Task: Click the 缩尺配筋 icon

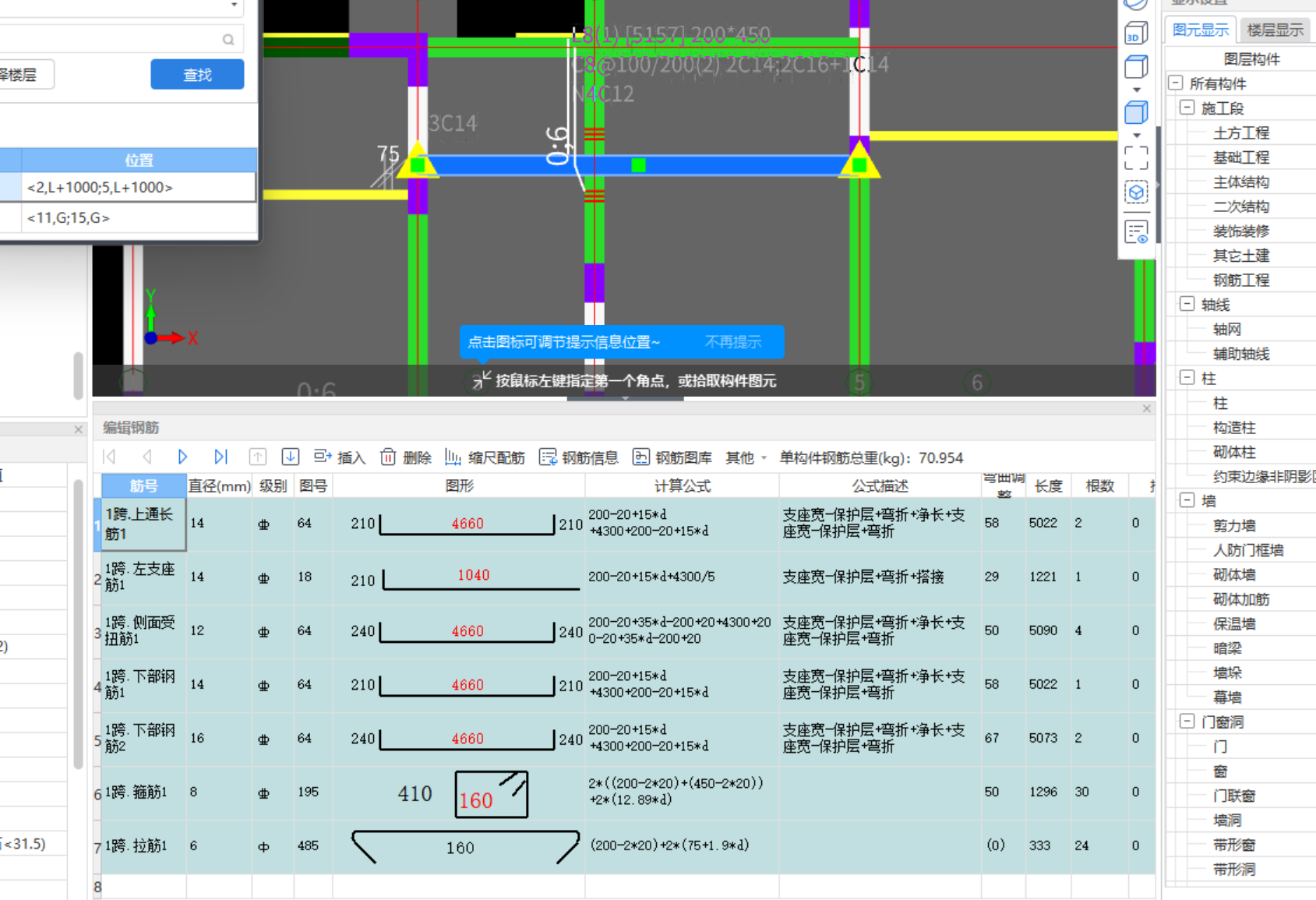Action: 453,457
